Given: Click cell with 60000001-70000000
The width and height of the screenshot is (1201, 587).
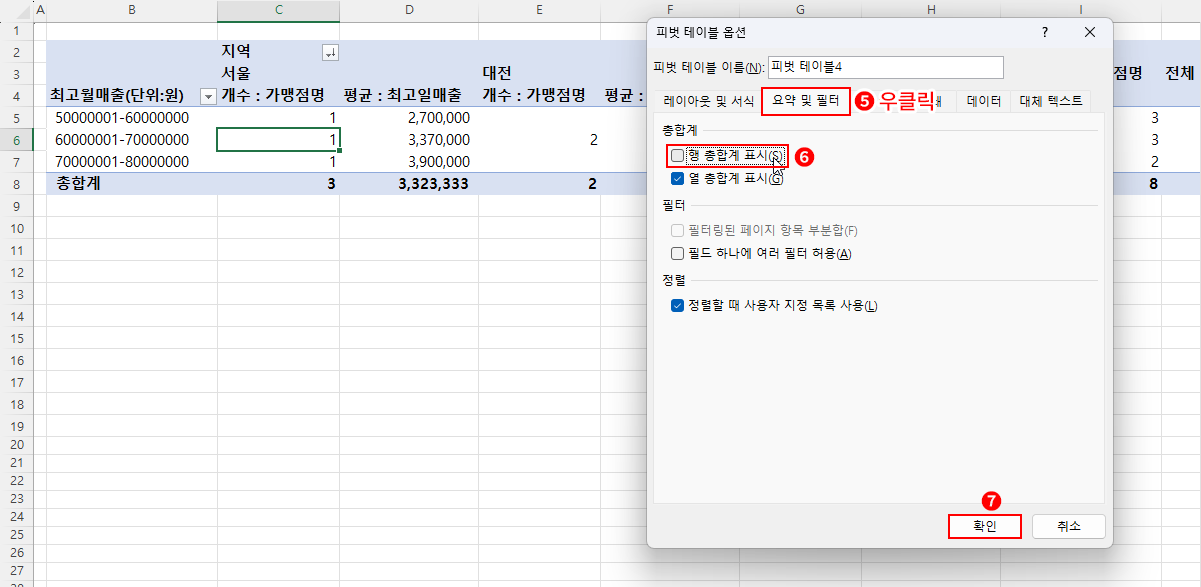Looking at the screenshot, I should (132, 139).
